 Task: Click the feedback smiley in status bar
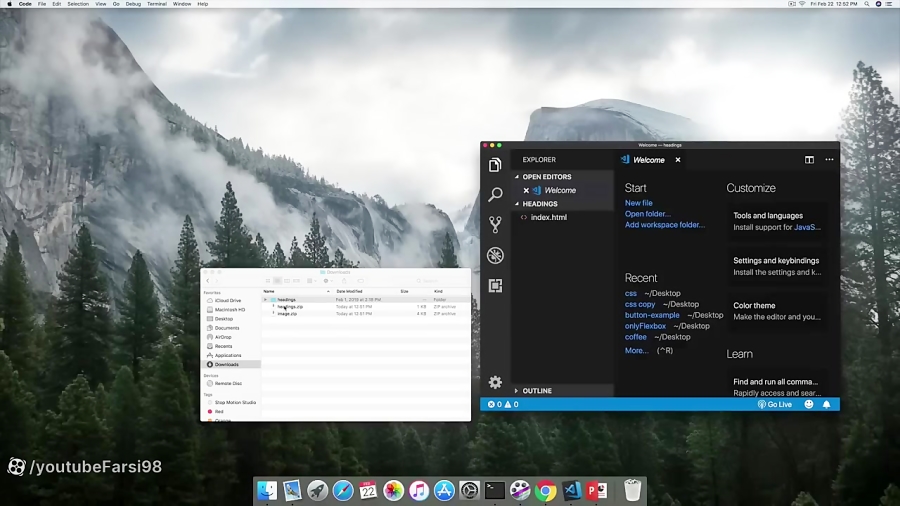click(809, 404)
